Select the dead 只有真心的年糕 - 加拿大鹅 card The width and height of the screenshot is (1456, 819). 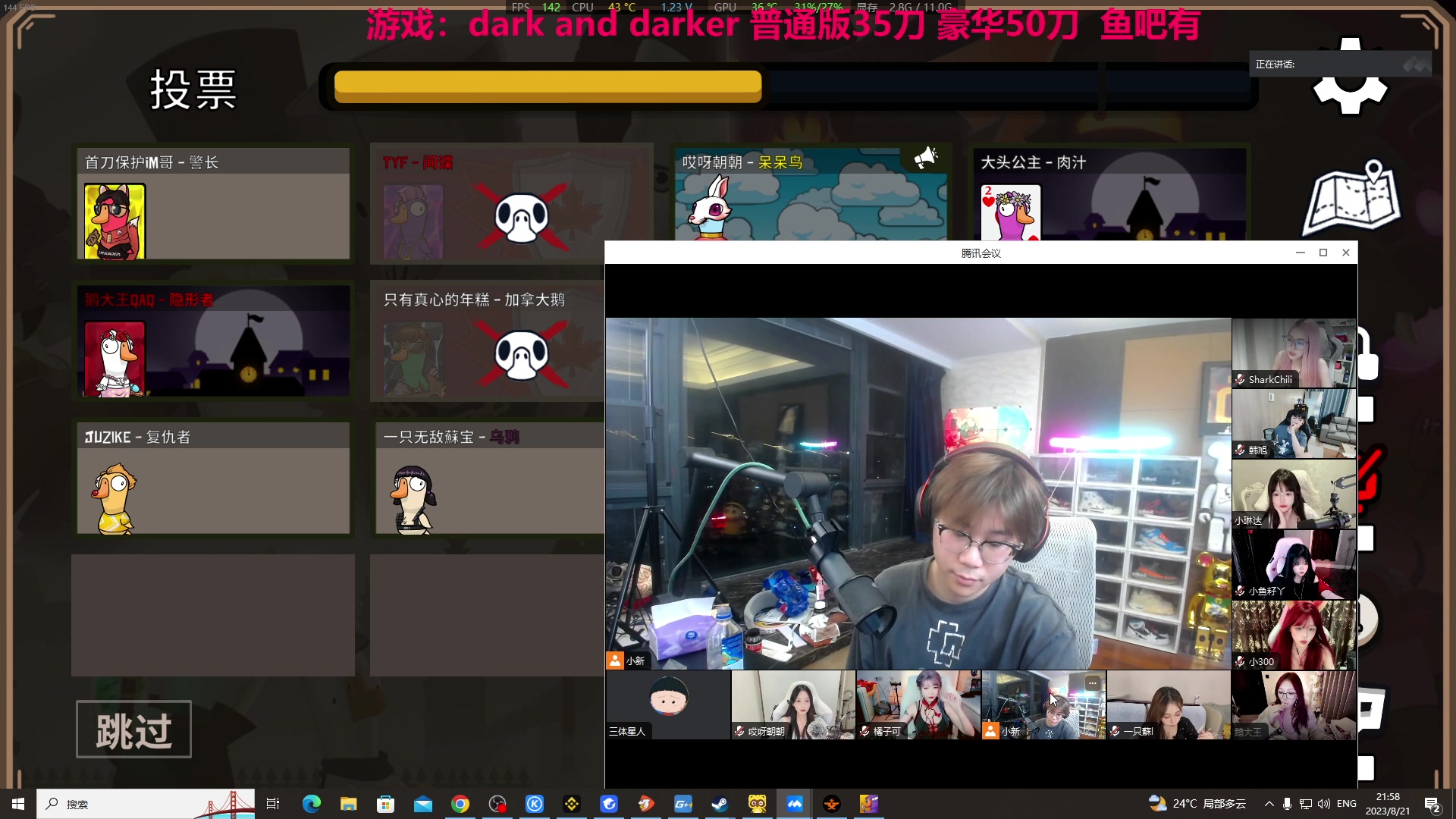pyautogui.click(x=487, y=341)
